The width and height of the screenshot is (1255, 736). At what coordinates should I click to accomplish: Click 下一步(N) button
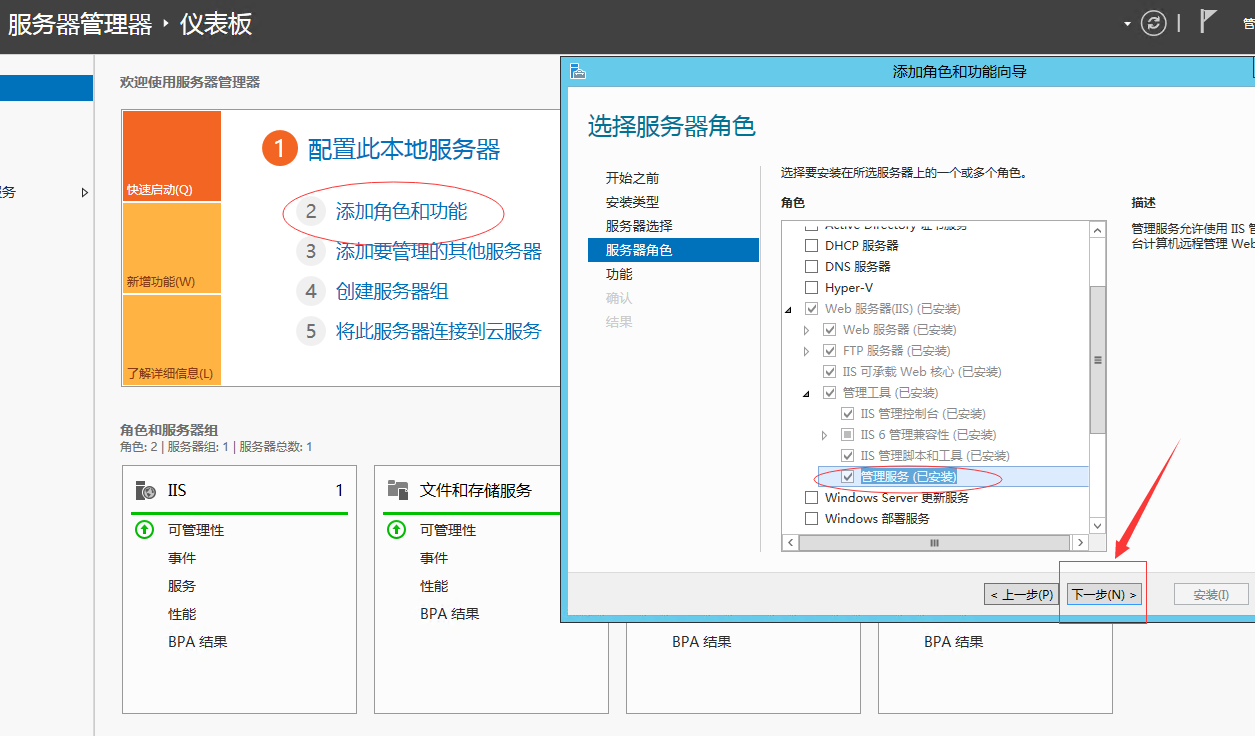pos(1105,594)
